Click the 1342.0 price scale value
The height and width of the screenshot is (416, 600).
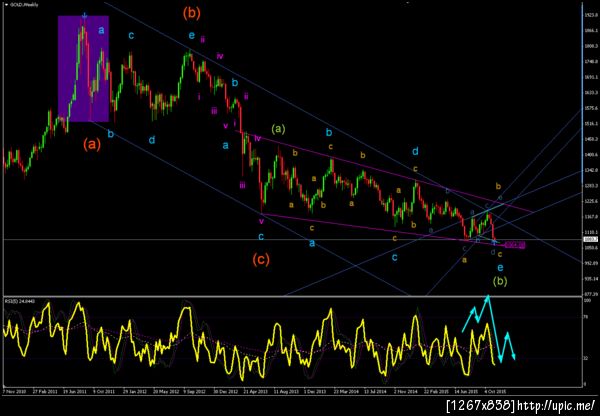pos(591,170)
